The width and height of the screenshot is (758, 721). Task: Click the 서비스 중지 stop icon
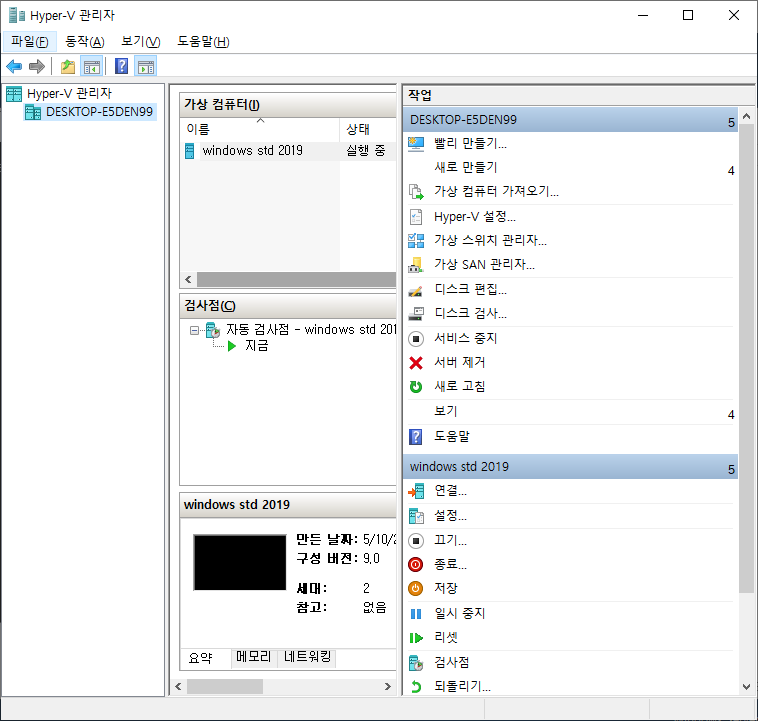point(416,338)
